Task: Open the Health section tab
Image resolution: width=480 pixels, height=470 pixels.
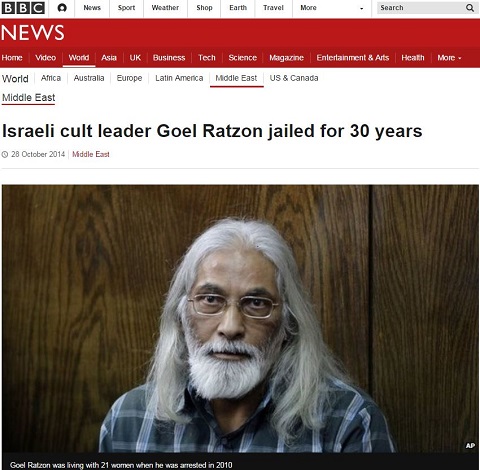Action: 413,58
